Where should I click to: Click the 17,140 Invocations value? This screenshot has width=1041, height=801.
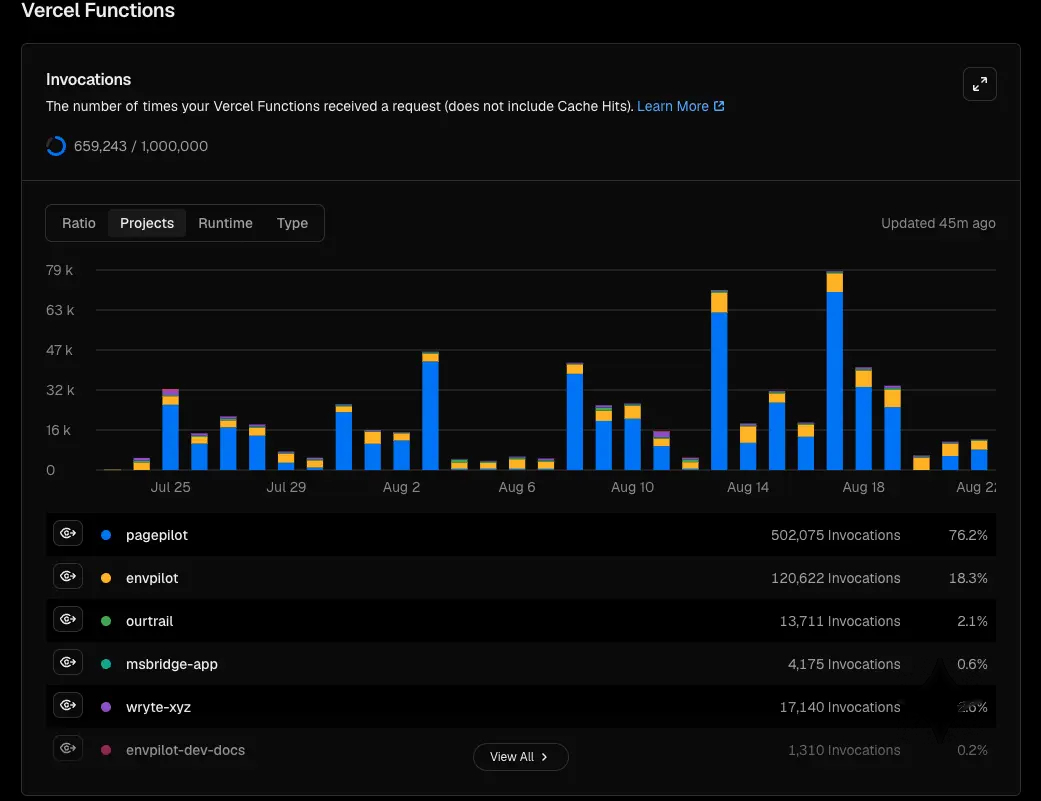[840, 707]
